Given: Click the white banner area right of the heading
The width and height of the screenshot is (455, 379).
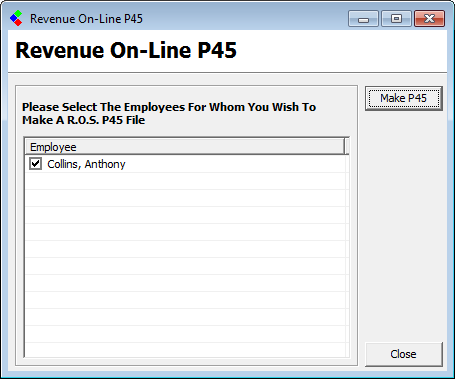Looking at the screenshot, I should click(342, 51).
